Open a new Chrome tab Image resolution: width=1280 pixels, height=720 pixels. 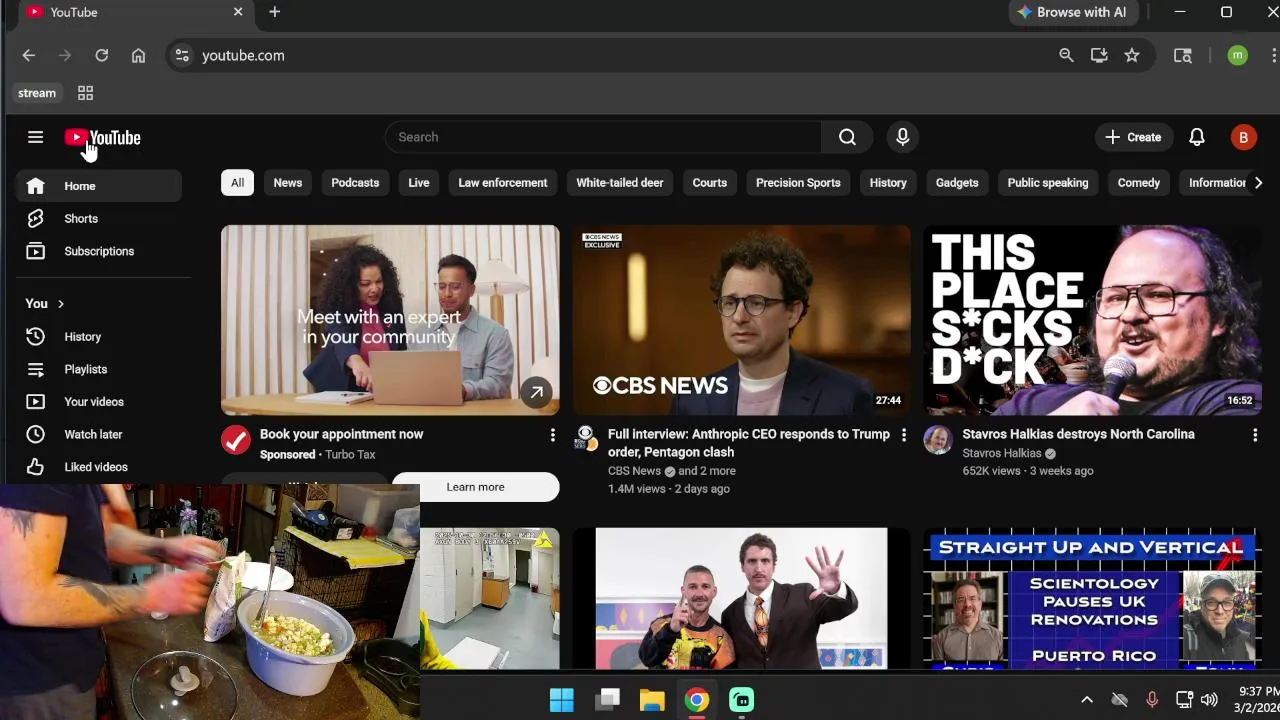[274, 12]
